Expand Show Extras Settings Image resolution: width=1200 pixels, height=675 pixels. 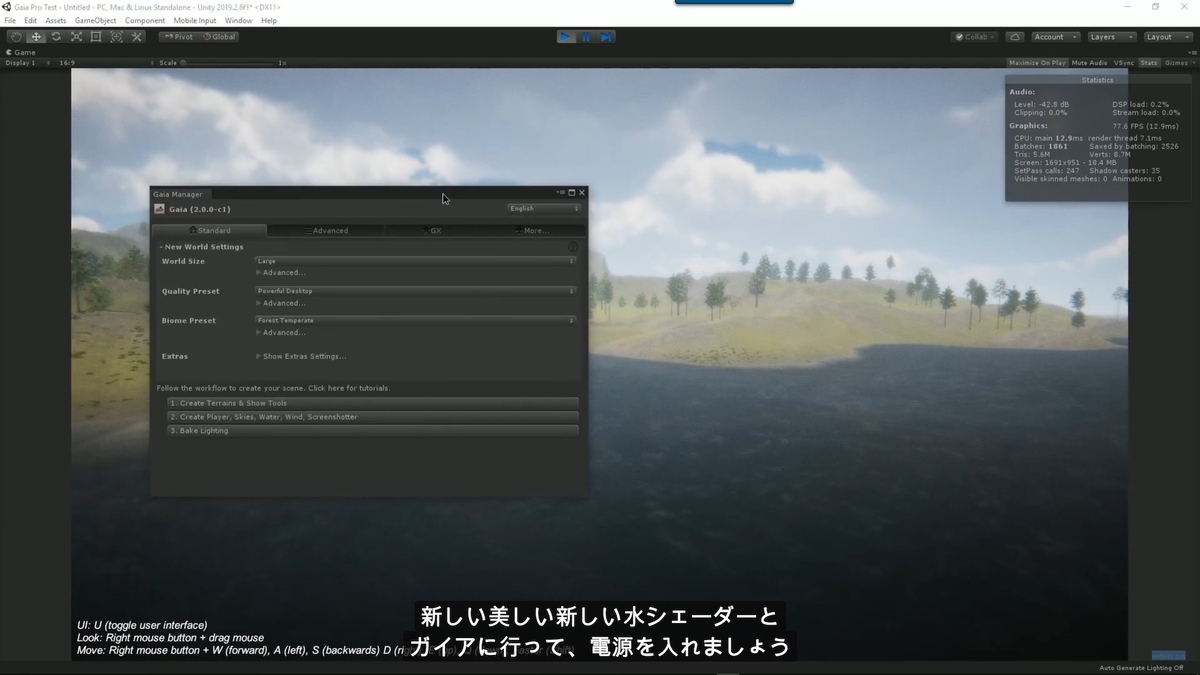(301, 356)
